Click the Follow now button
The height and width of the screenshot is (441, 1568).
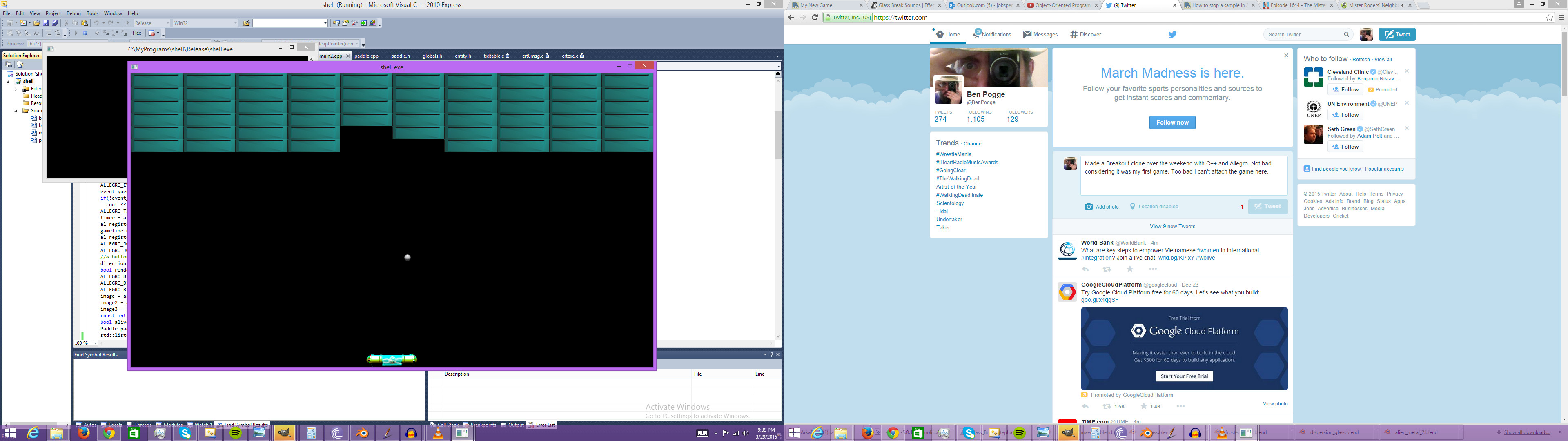coord(1172,122)
